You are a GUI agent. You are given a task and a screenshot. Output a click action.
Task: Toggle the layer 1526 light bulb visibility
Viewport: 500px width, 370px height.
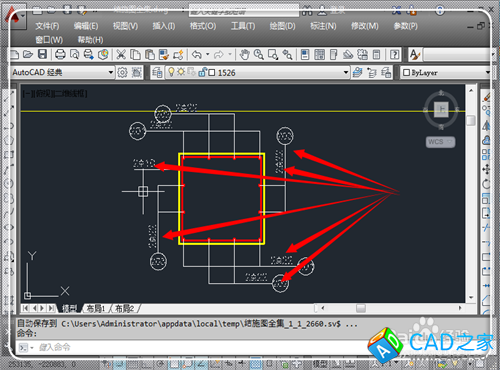point(171,72)
